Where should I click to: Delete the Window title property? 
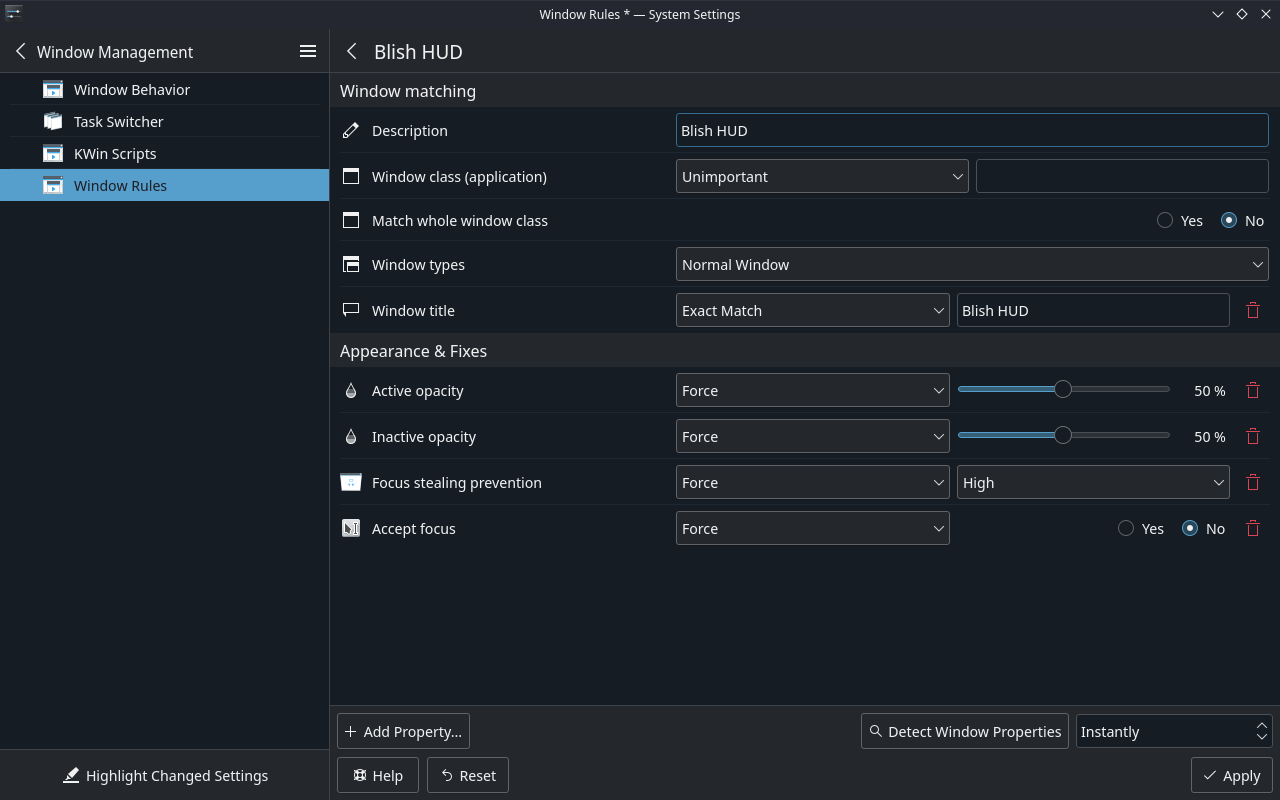[1253, 310]
